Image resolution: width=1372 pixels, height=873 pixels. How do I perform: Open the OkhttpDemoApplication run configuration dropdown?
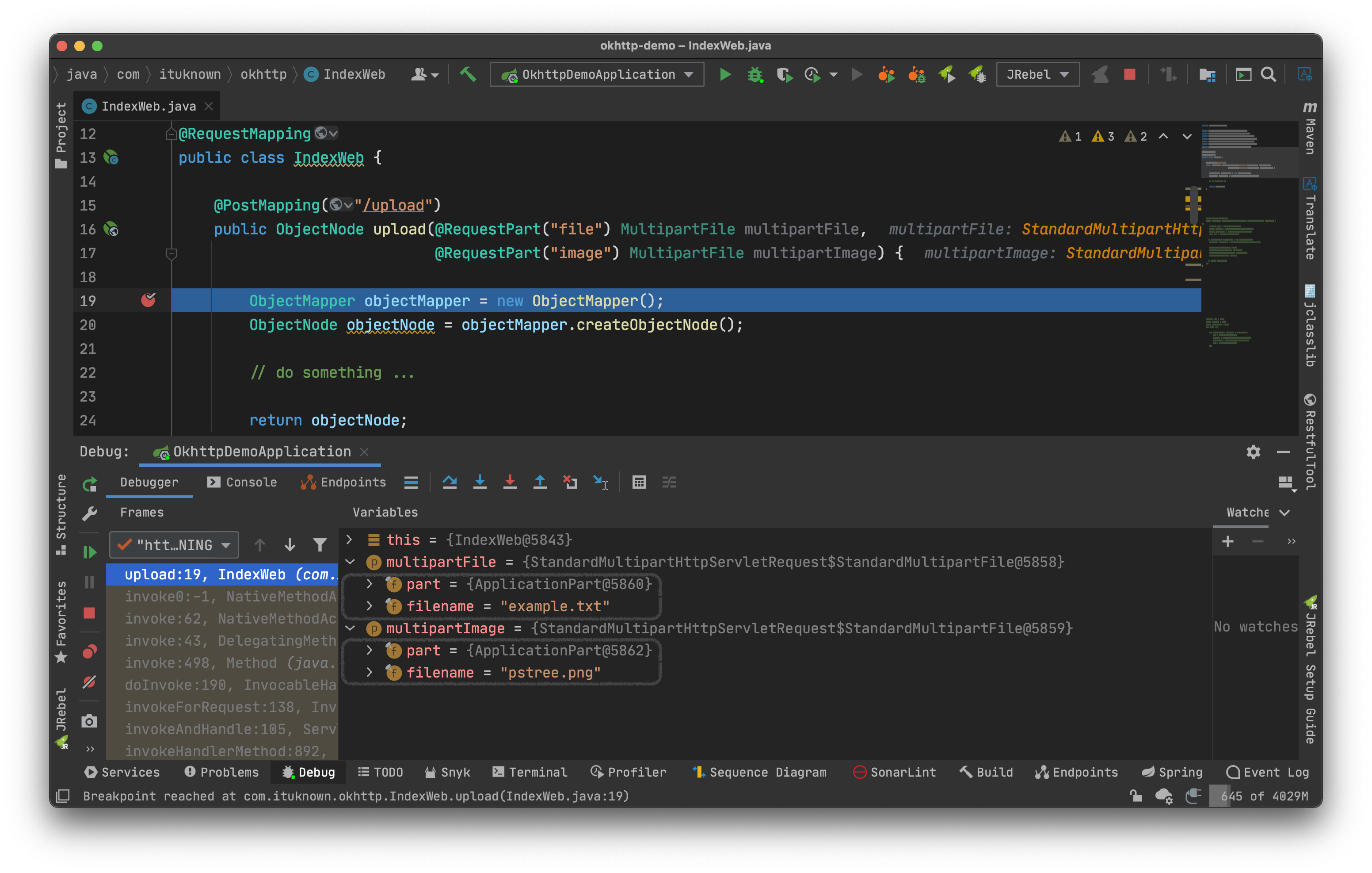point(597,75)
